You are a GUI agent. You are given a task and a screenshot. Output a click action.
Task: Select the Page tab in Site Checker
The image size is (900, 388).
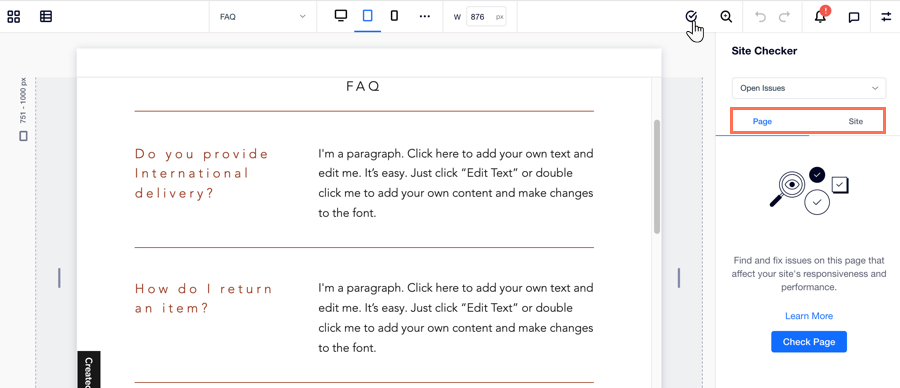tap(762, 121)
